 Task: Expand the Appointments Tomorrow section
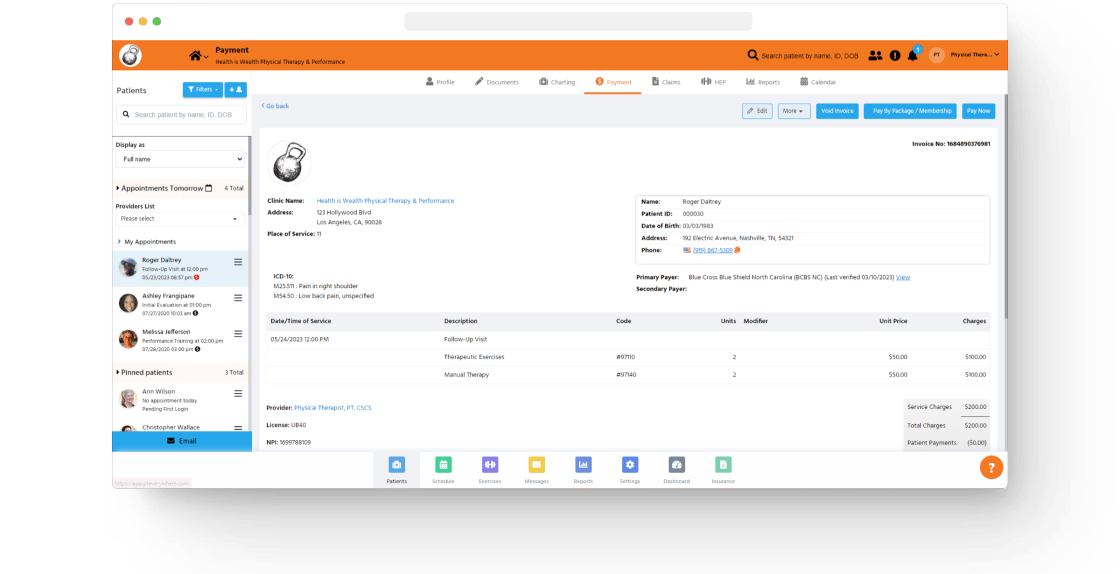(x=161, y=188)
